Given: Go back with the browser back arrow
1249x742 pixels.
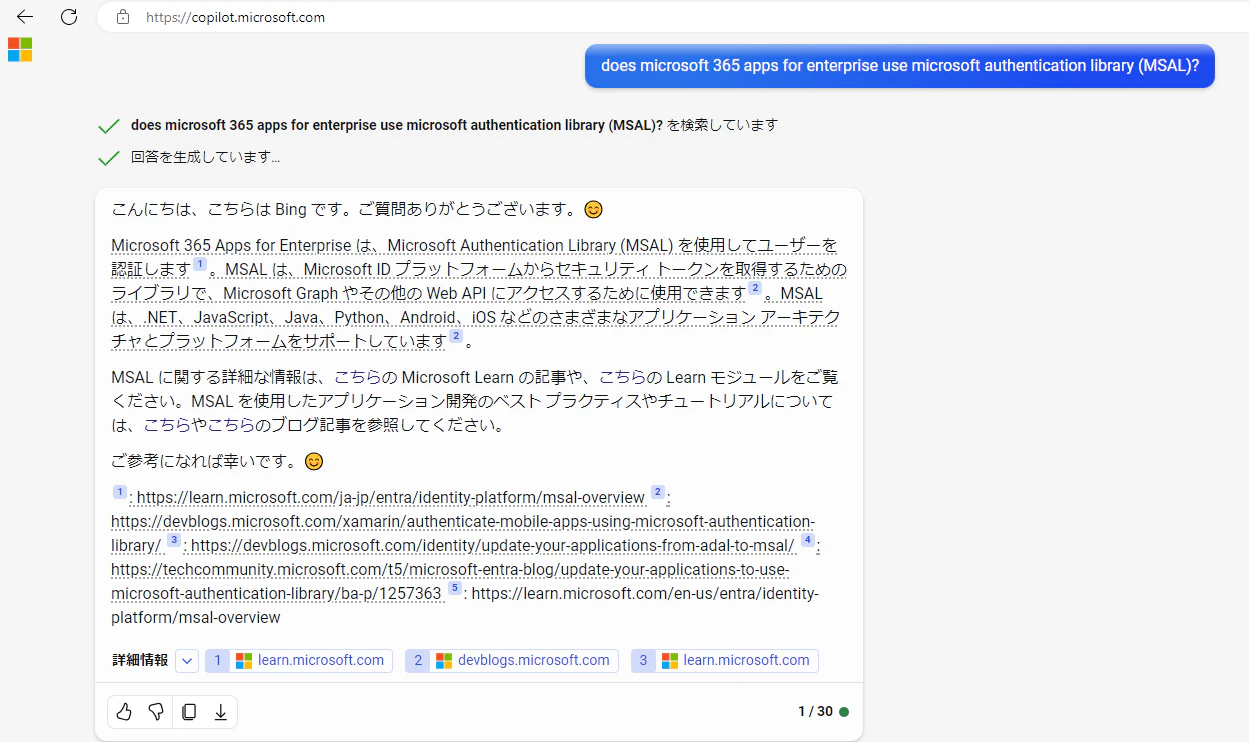Looking at the screenshot, I should click(x=24, y=17).
